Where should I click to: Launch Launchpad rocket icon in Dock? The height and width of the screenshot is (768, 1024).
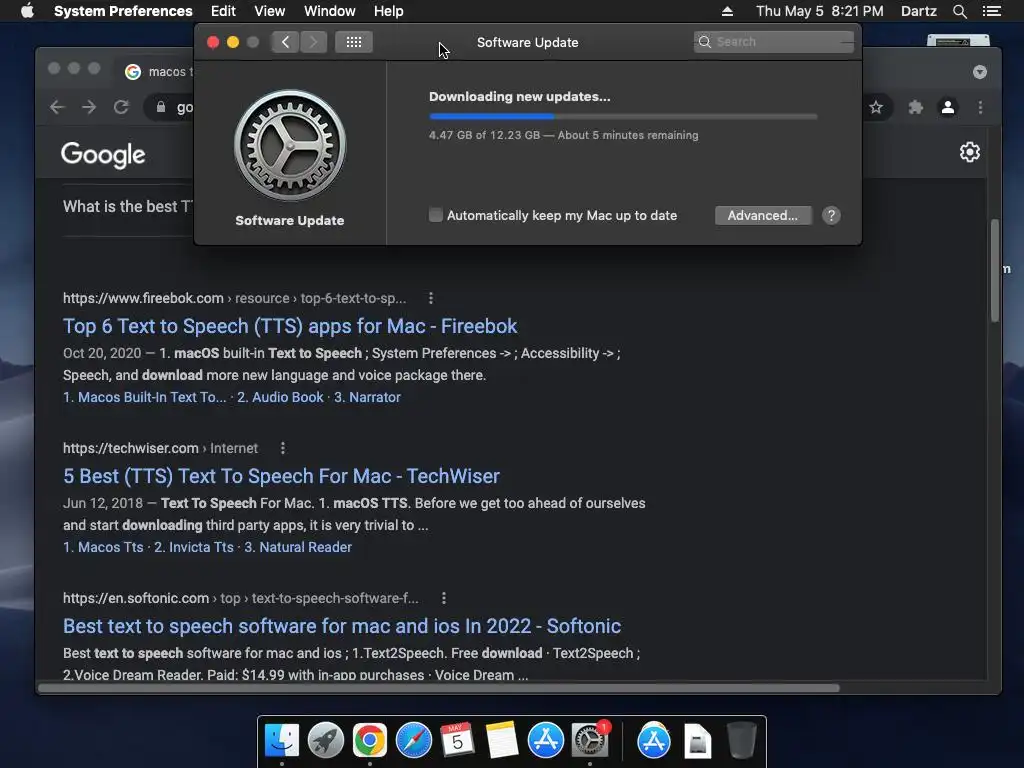[x=326, y=740]
